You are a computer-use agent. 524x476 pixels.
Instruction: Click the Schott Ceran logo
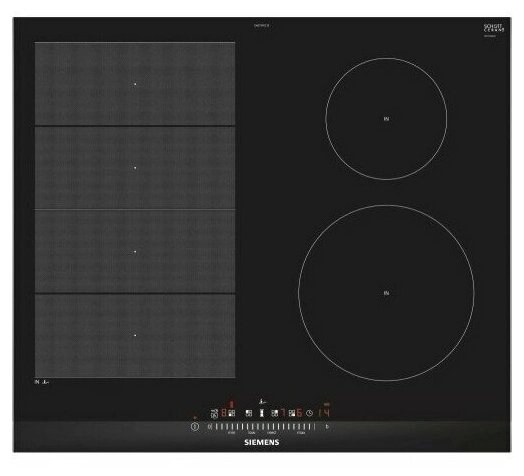(x=494, y=29)
